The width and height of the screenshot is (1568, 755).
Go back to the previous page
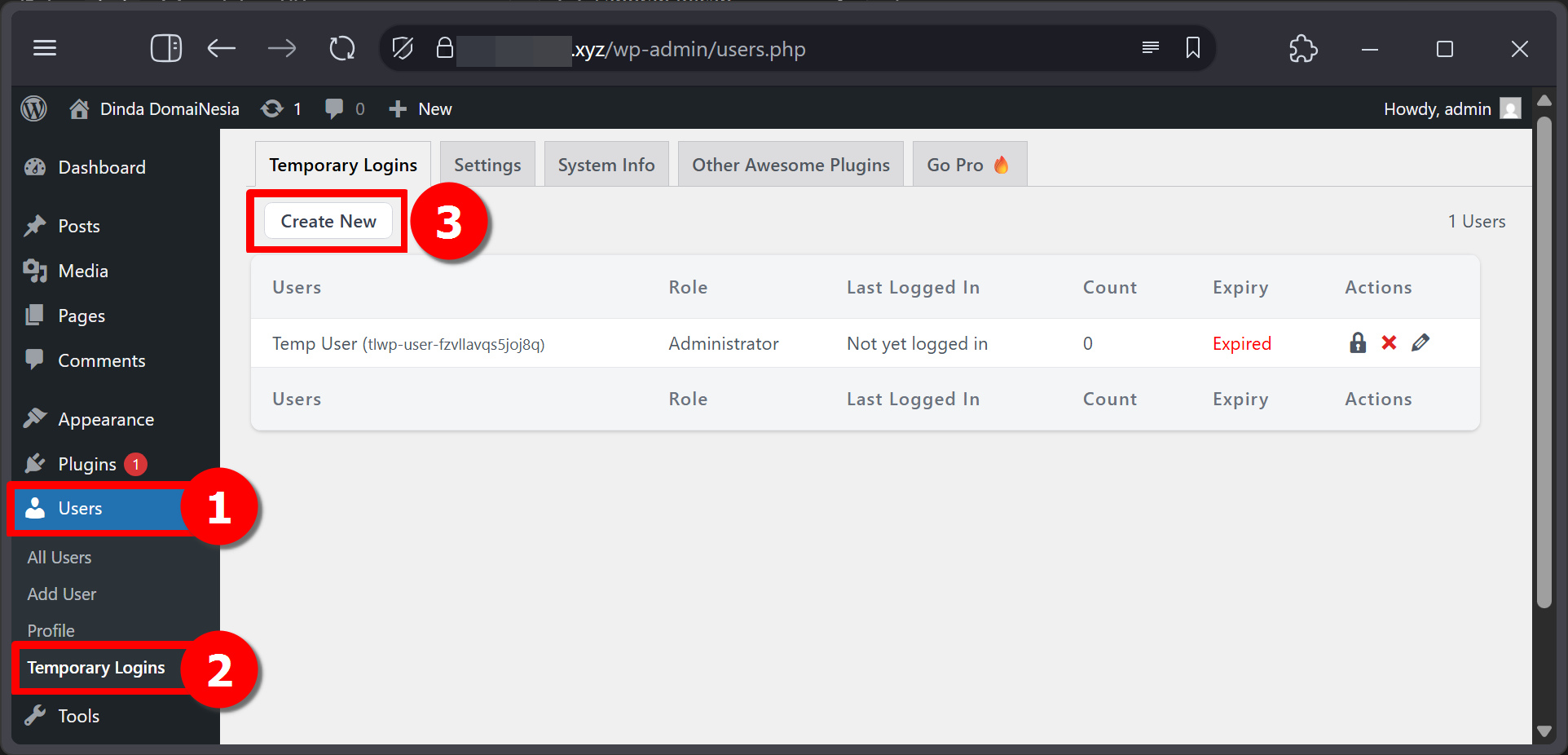(221, 48)
